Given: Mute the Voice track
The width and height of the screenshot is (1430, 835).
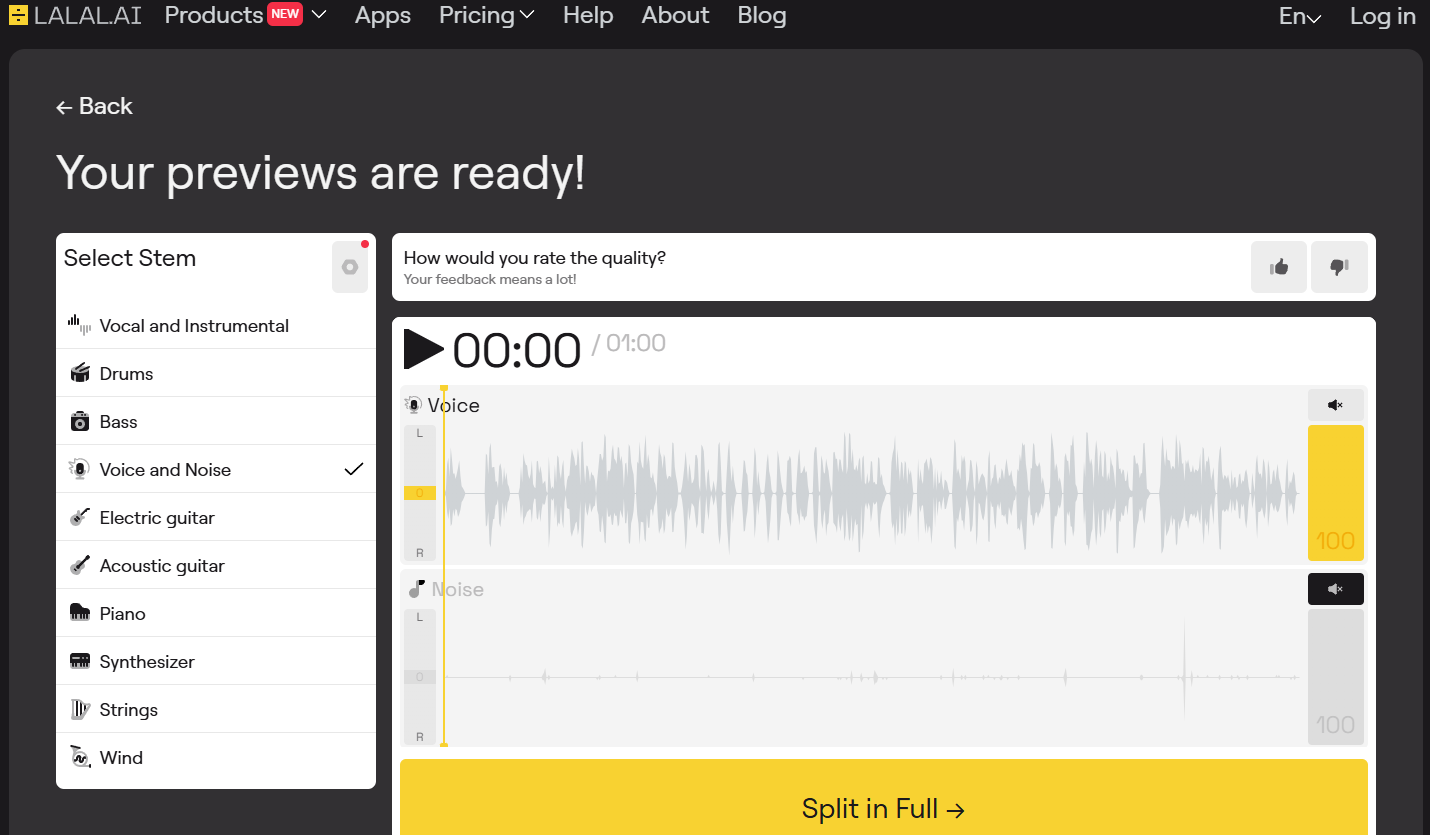Looking at the screenshot, I should [1336, 405].
